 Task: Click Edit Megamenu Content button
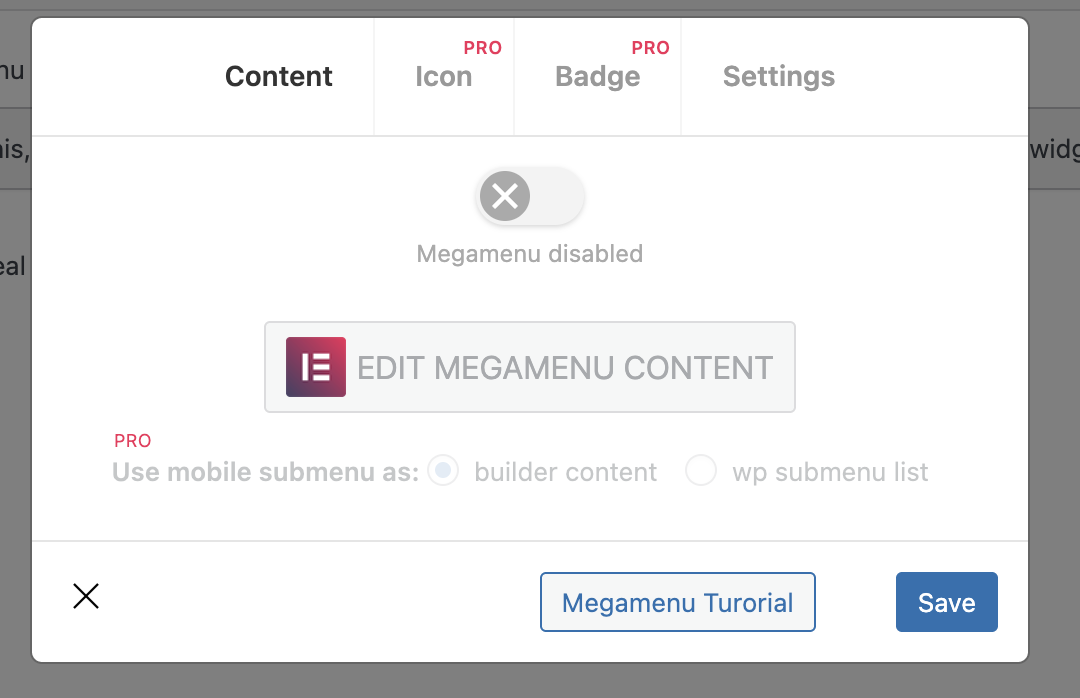tap(530, 367)
